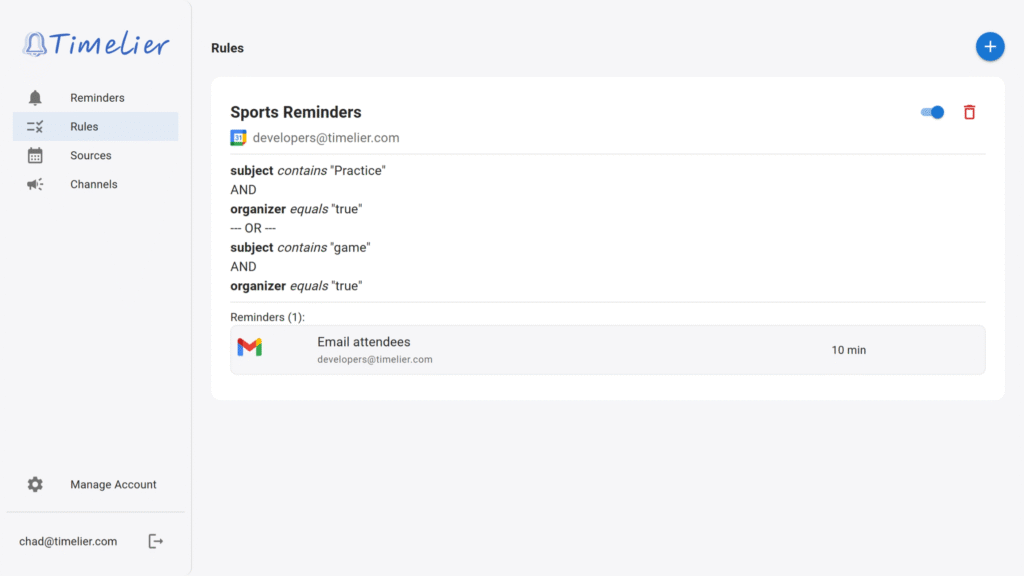
Task: Open the Reminders menu item
Action: pos(97,98)
